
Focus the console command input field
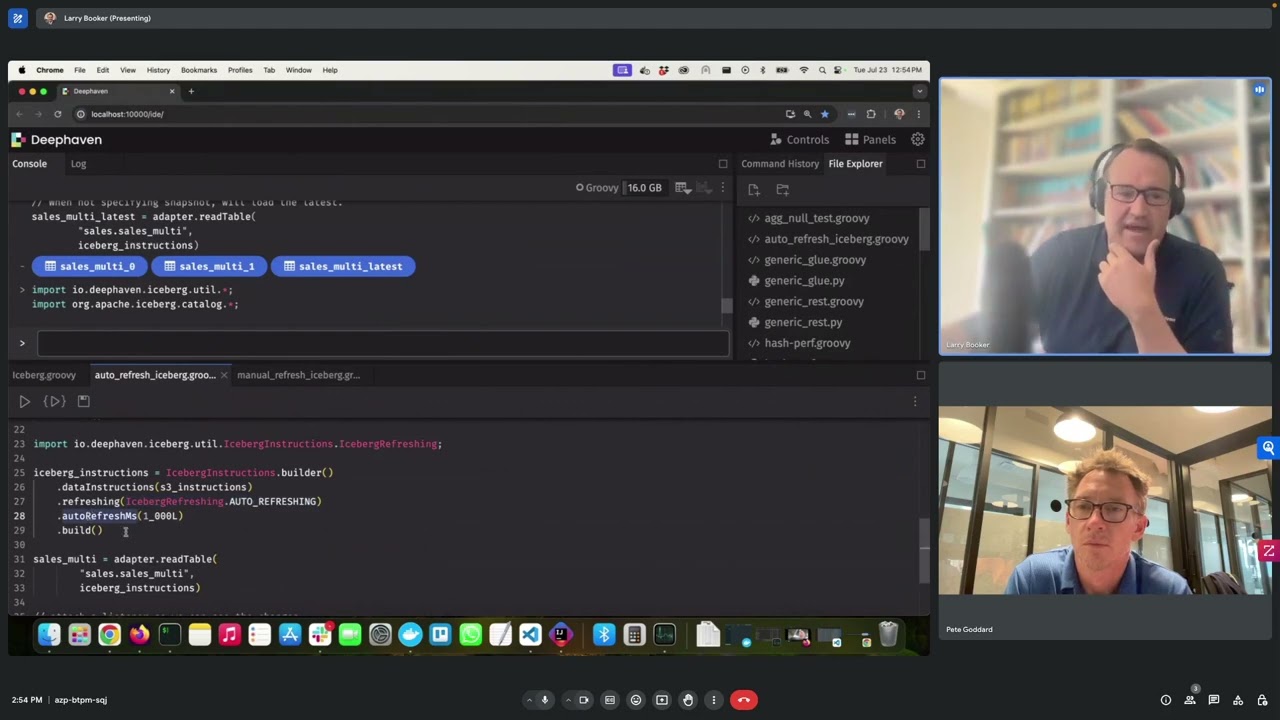383,343
